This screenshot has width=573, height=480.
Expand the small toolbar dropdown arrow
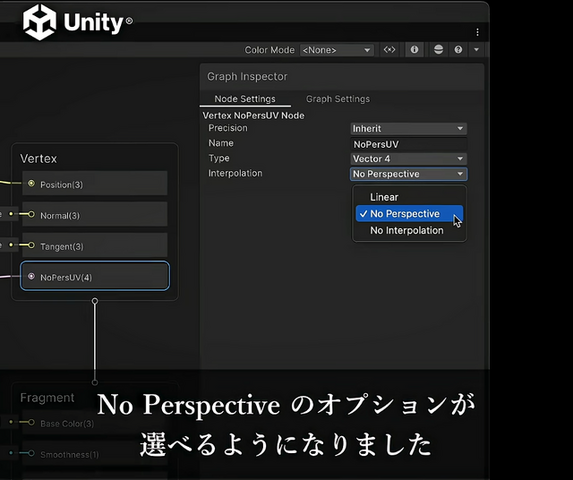pos(476,49)
